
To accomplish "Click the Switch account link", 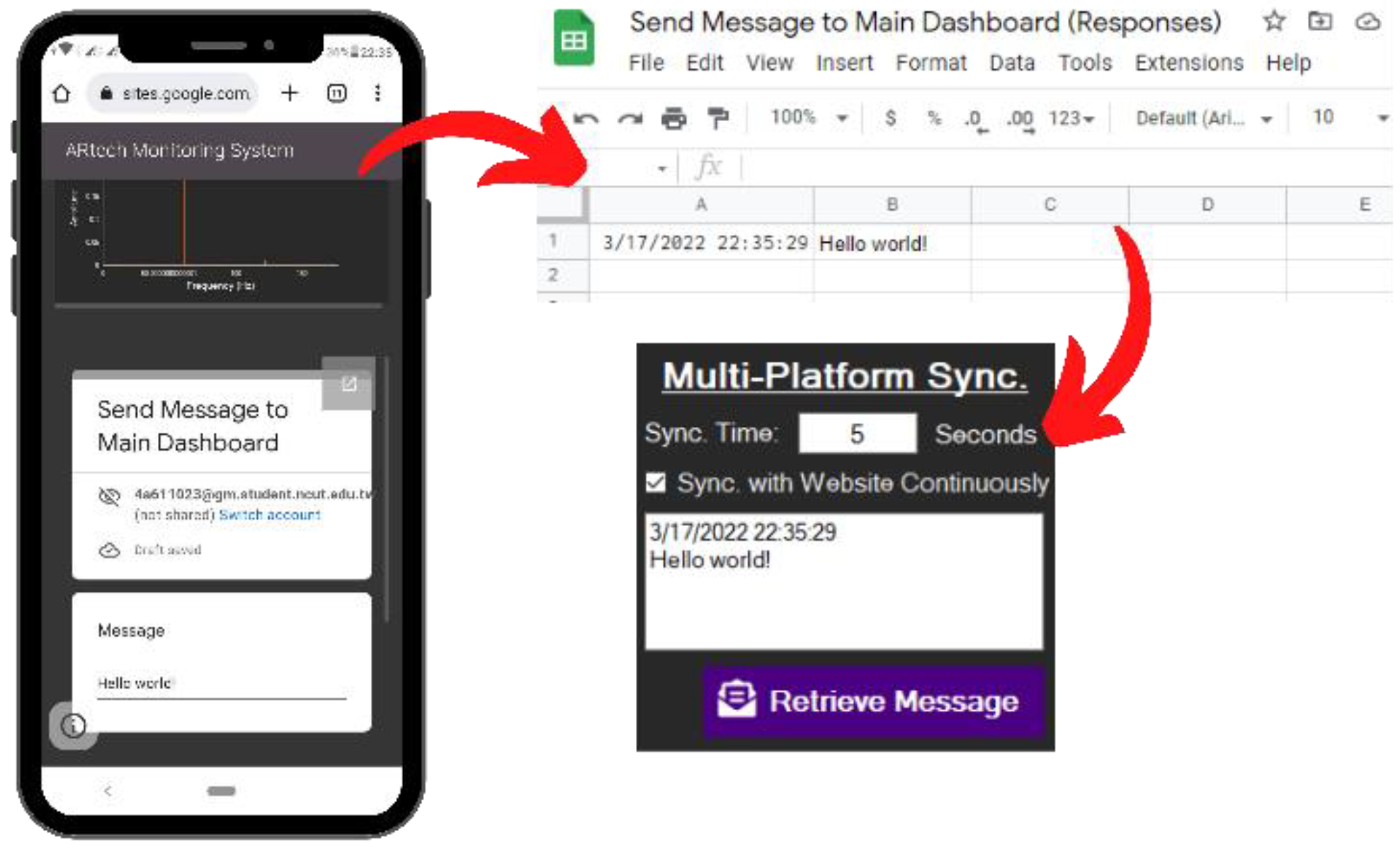I will (269, 515).
